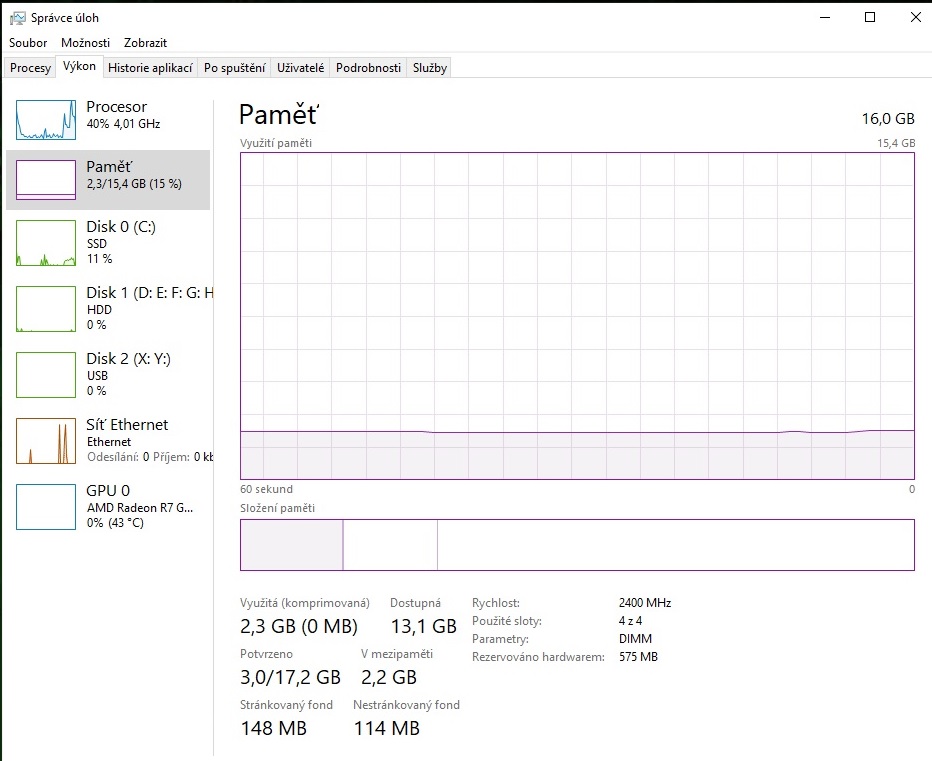Viewport: 932px width, 761px height.
Task: Click the Složení paměti composition bar
Action: coord(577,545)
